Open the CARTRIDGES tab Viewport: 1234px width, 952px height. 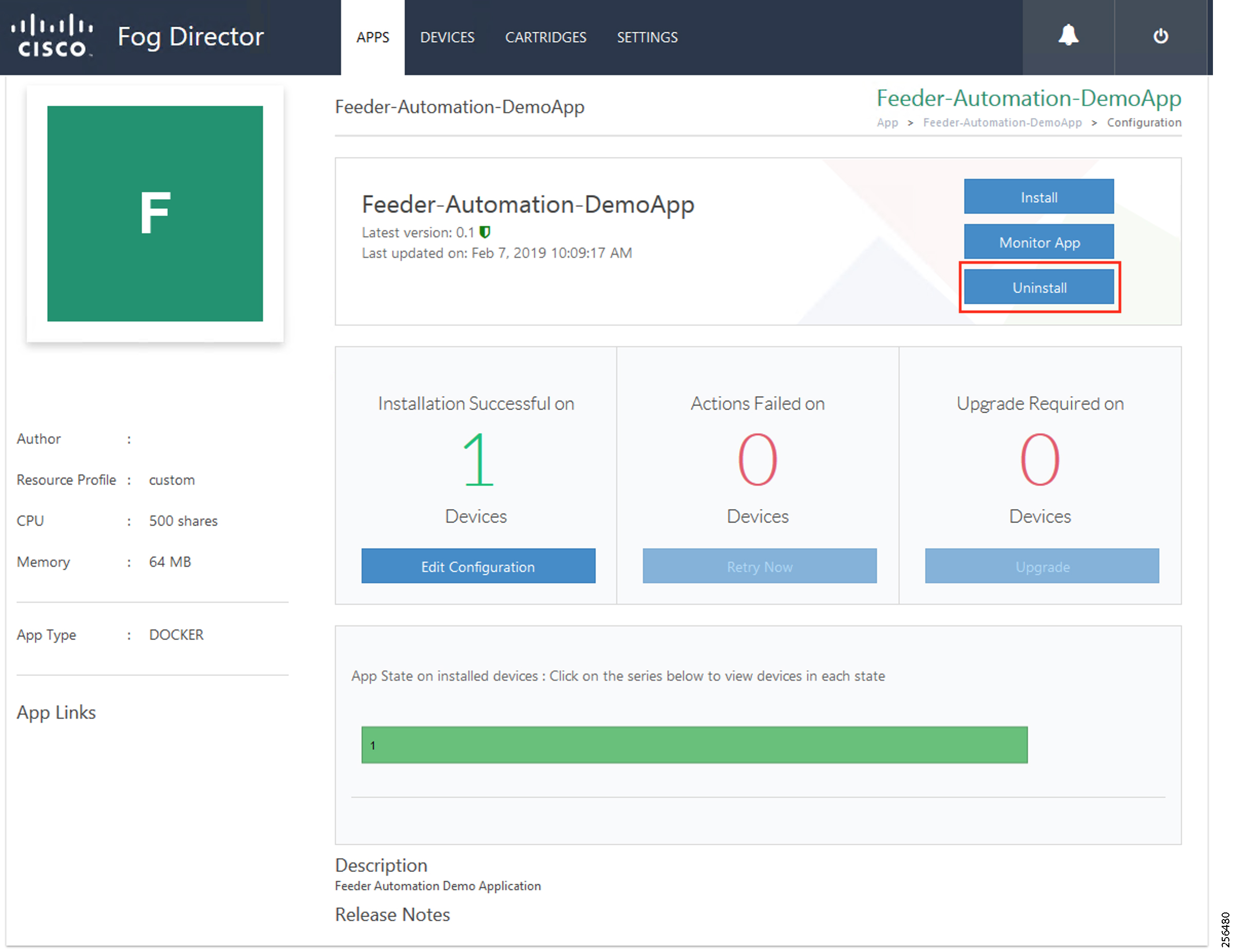(545, 37)
